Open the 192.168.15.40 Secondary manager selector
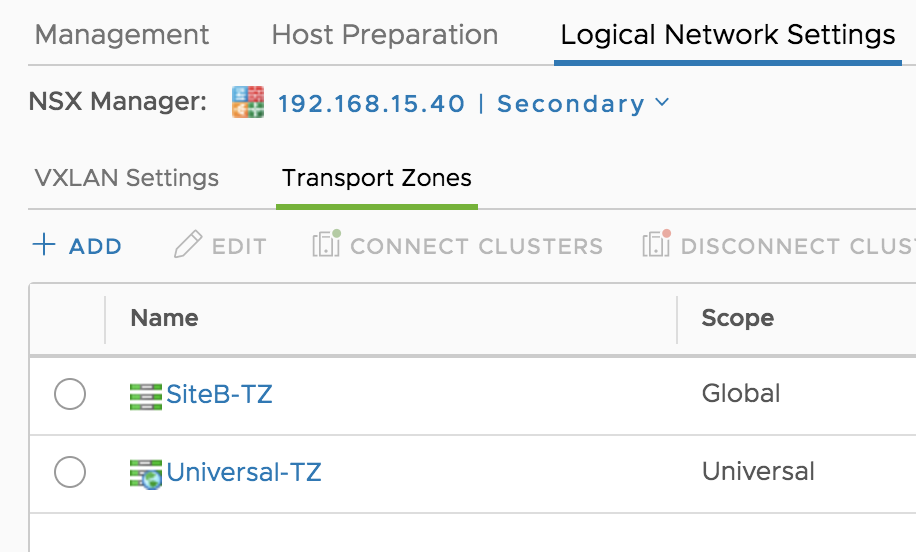 pos(473,103)
